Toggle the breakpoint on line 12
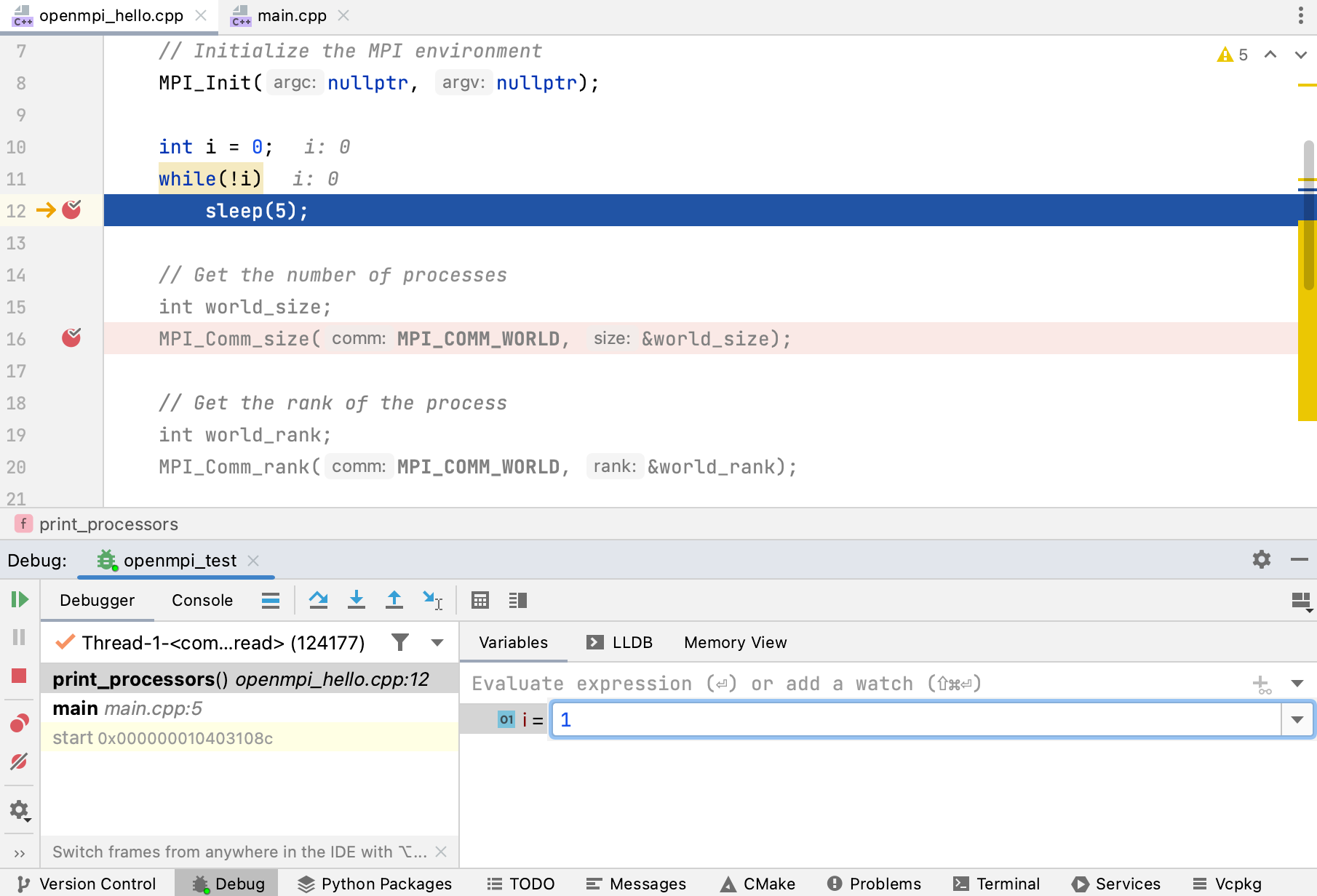The width and height of the screenshot is (1317, 896). point(71,210)
